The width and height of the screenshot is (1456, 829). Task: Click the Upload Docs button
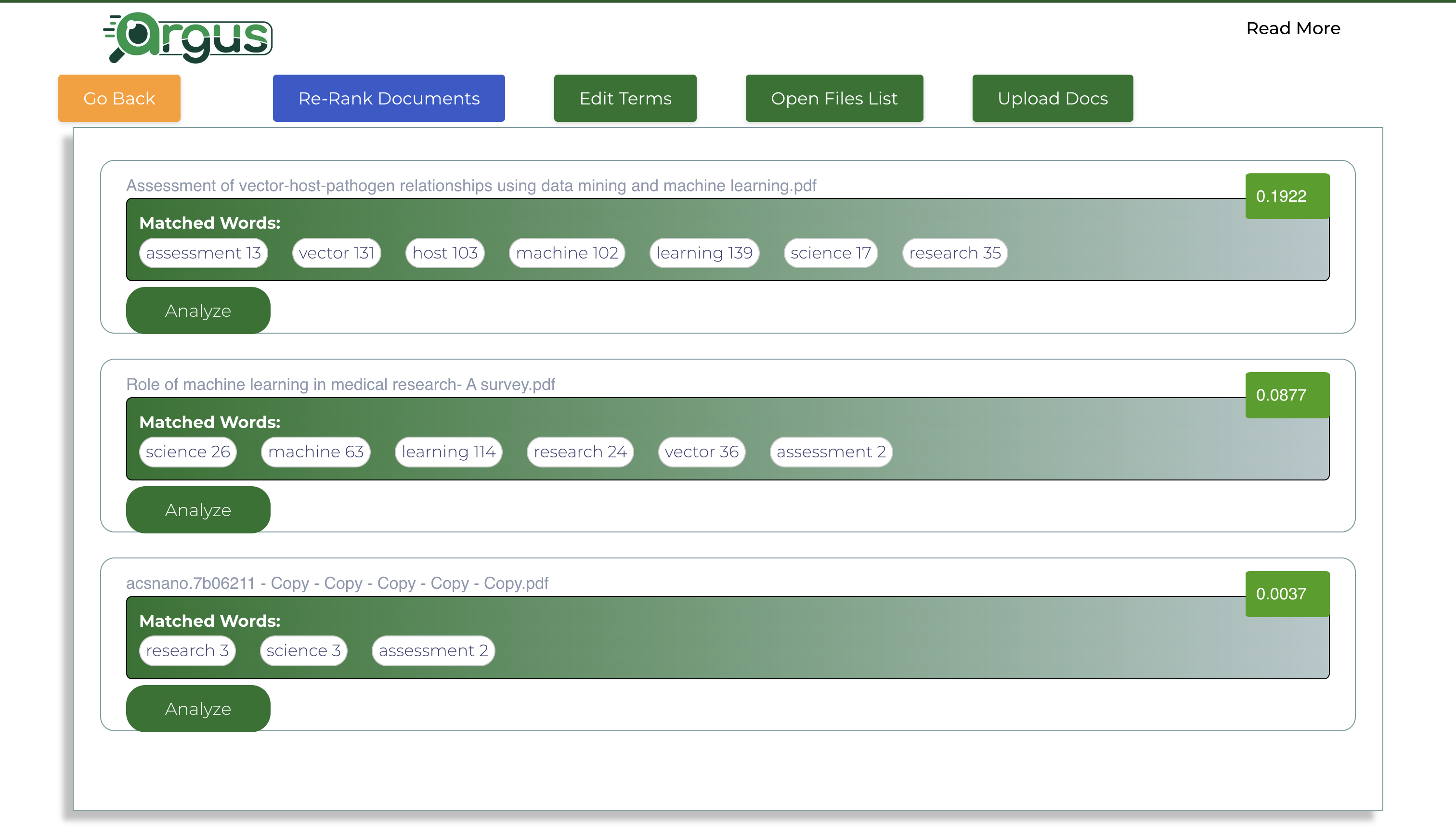[x=1053, y=98]
